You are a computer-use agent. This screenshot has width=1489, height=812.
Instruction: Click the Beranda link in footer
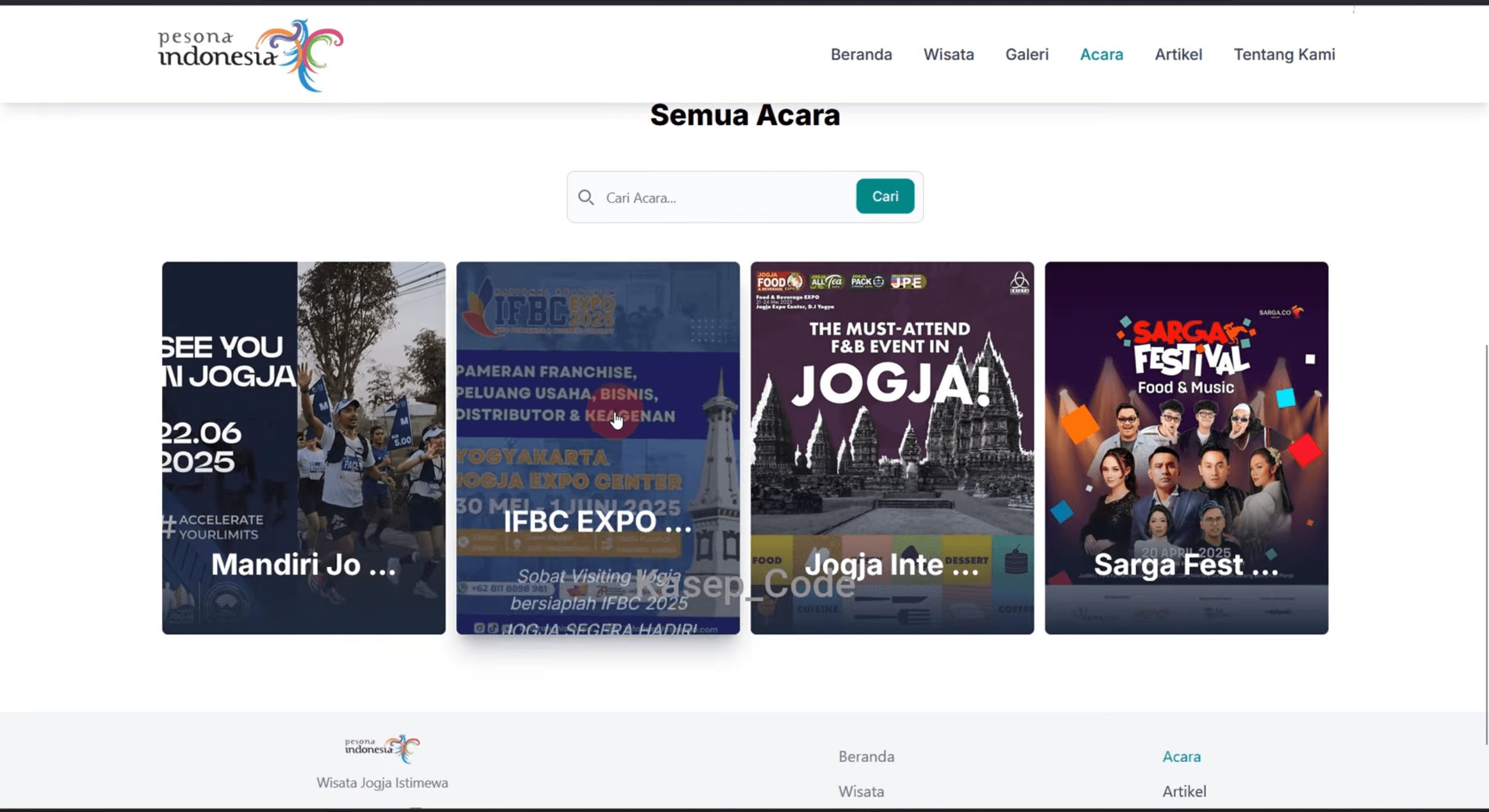[866, 756]
